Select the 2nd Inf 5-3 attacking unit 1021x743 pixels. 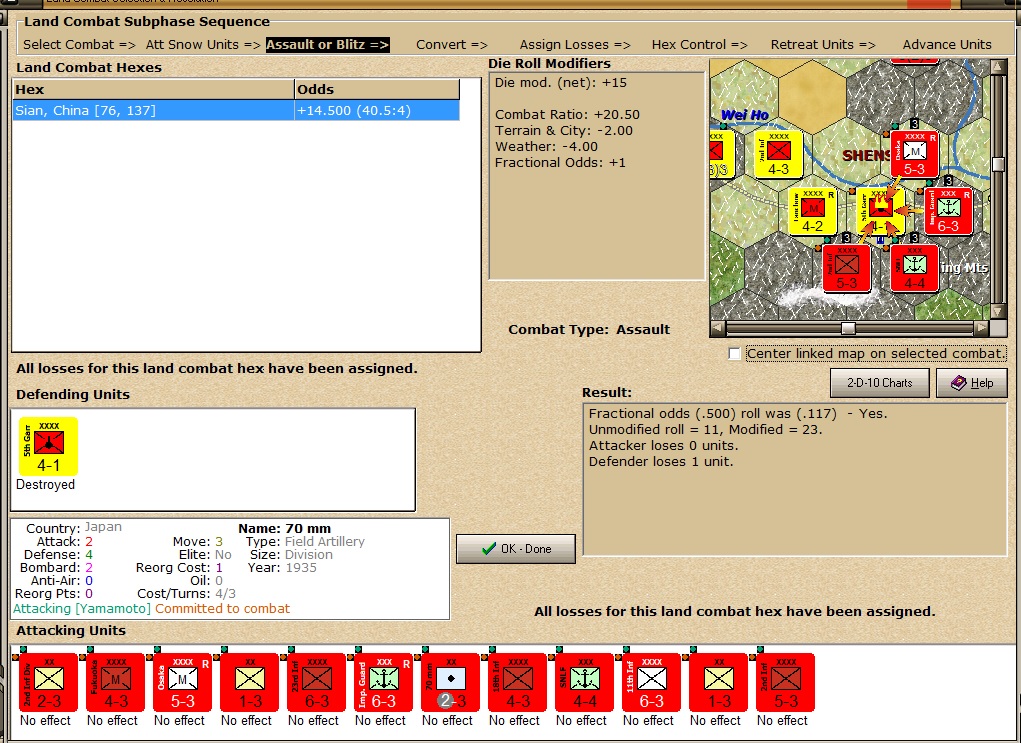pos(786,682)
